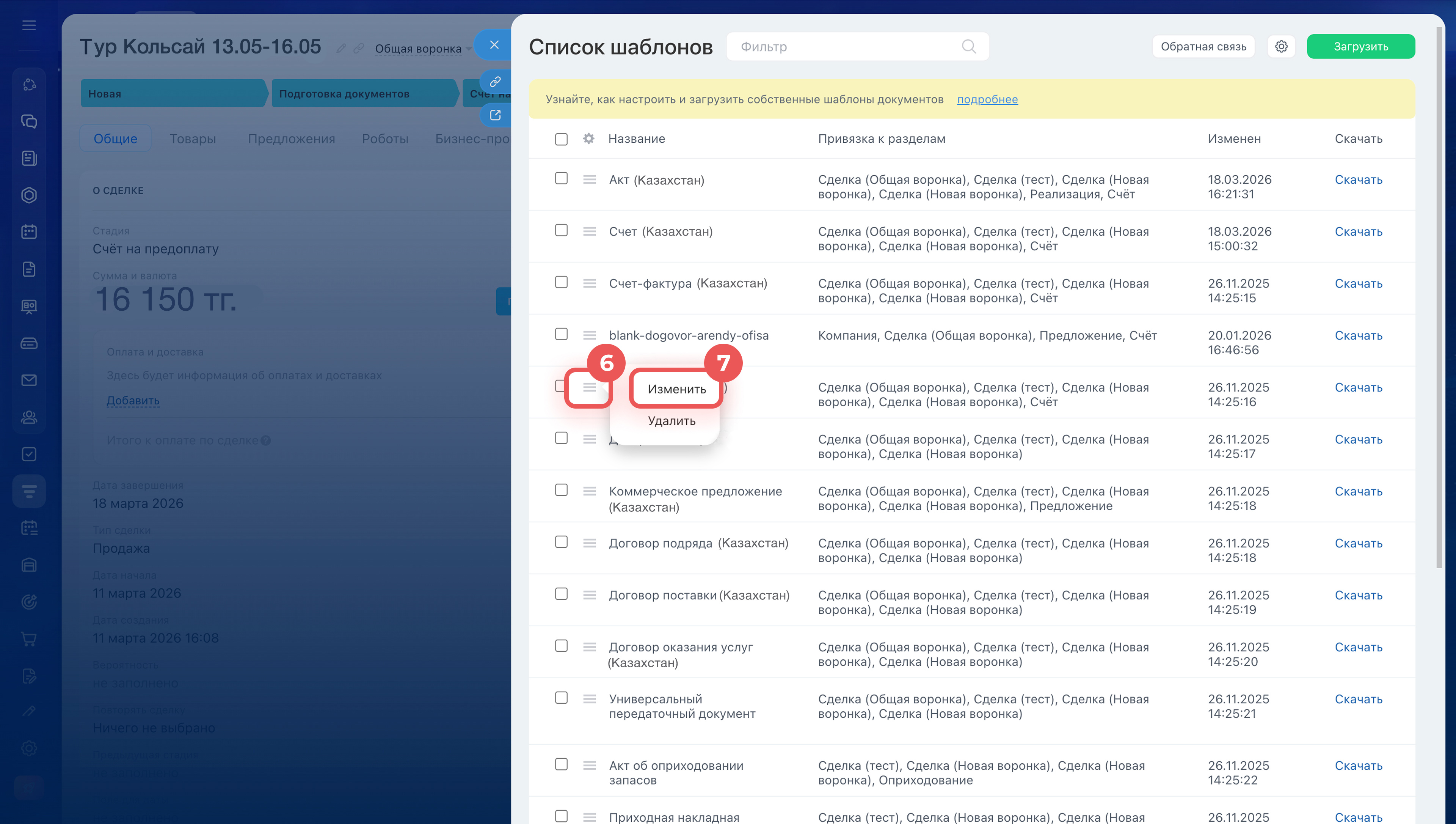Click the search magnifier in the Фильтр field
The height and width of the screenshot is (824, 1456).
coord(969,46)
